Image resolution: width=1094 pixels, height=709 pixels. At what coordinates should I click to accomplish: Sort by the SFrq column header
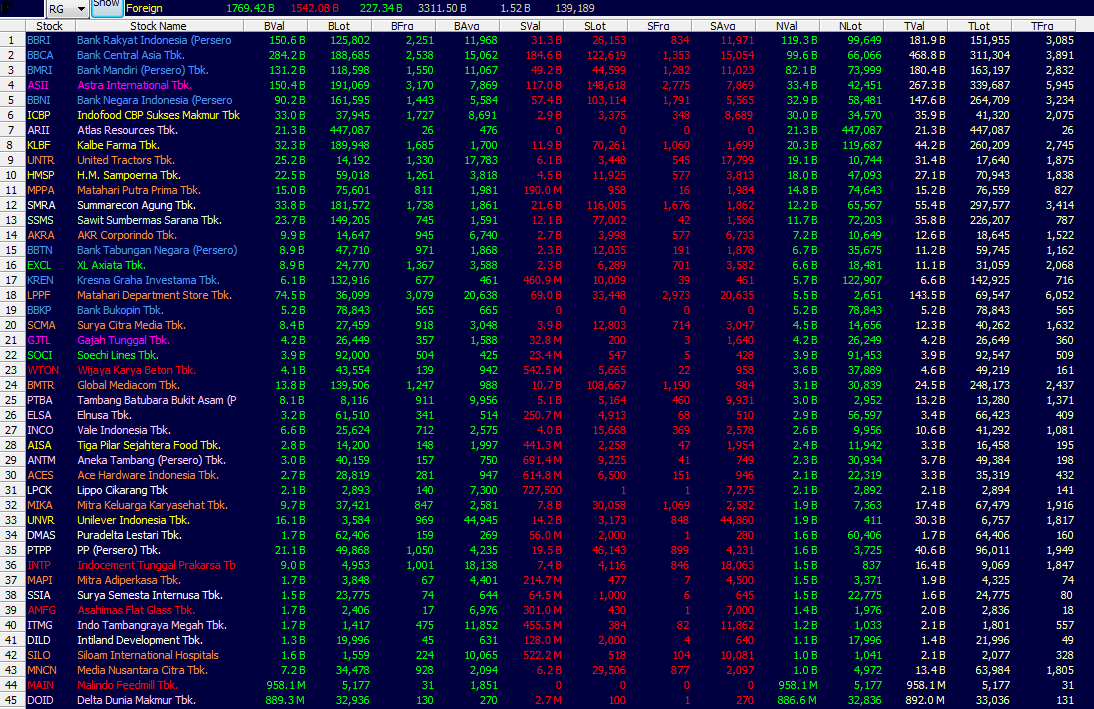point(659,26)
